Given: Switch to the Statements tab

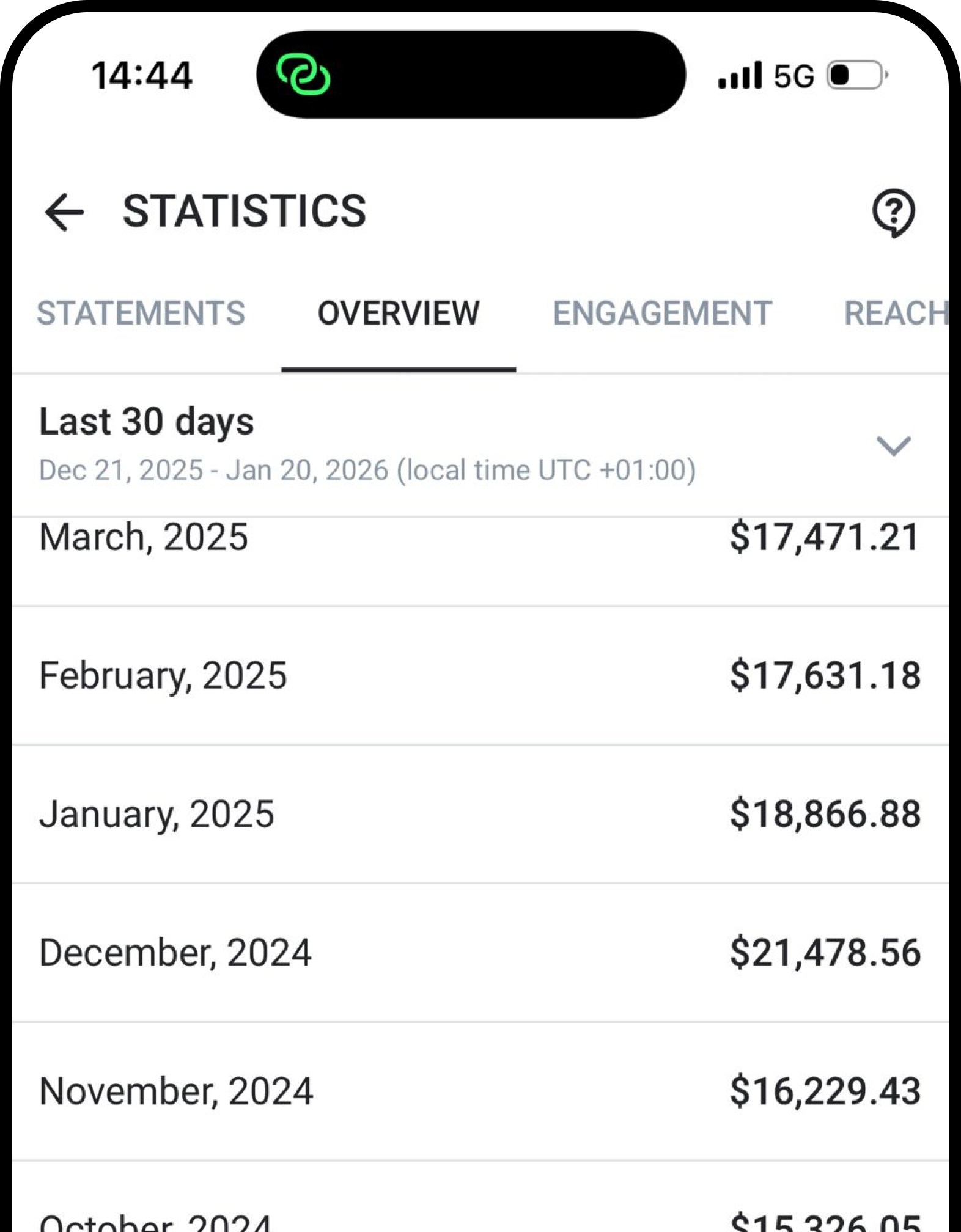Looking at the screenshot, I should [x=141, y=313].
